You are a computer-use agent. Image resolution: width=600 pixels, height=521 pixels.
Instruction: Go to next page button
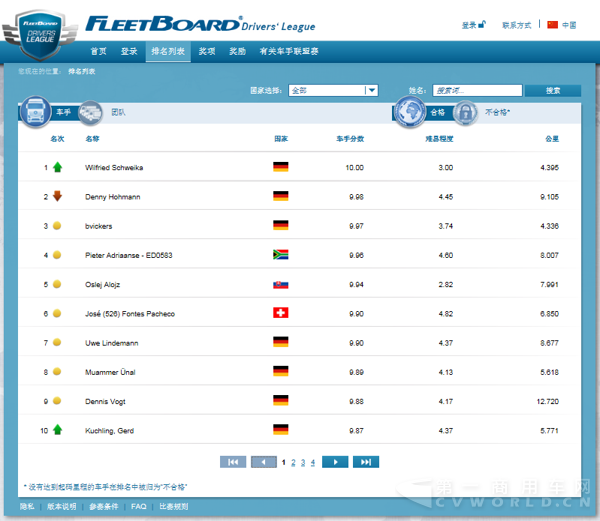[x=335, y=462]
